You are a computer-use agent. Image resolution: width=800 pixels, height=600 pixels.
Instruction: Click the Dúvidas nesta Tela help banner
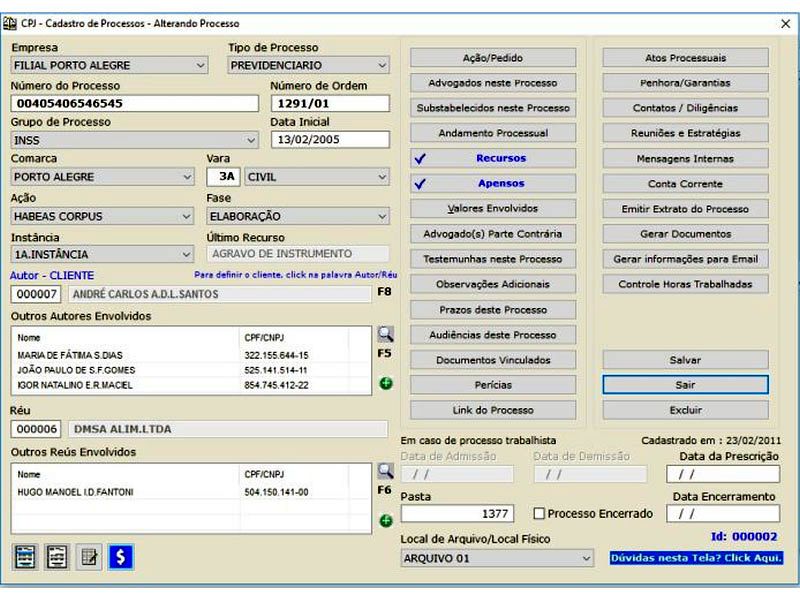(696, 558)
